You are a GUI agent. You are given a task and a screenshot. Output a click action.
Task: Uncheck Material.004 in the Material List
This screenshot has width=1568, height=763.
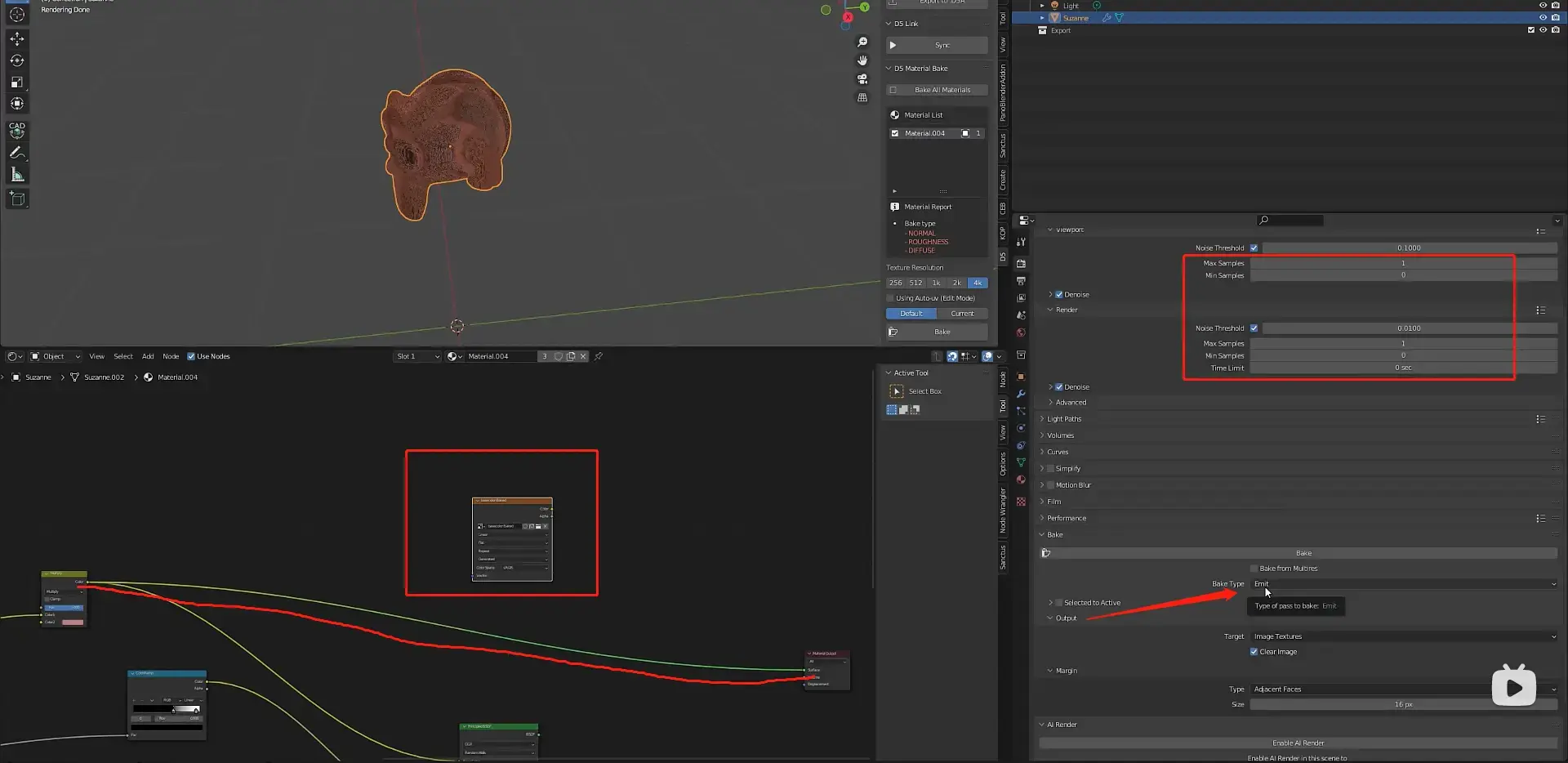click(895, 133)
